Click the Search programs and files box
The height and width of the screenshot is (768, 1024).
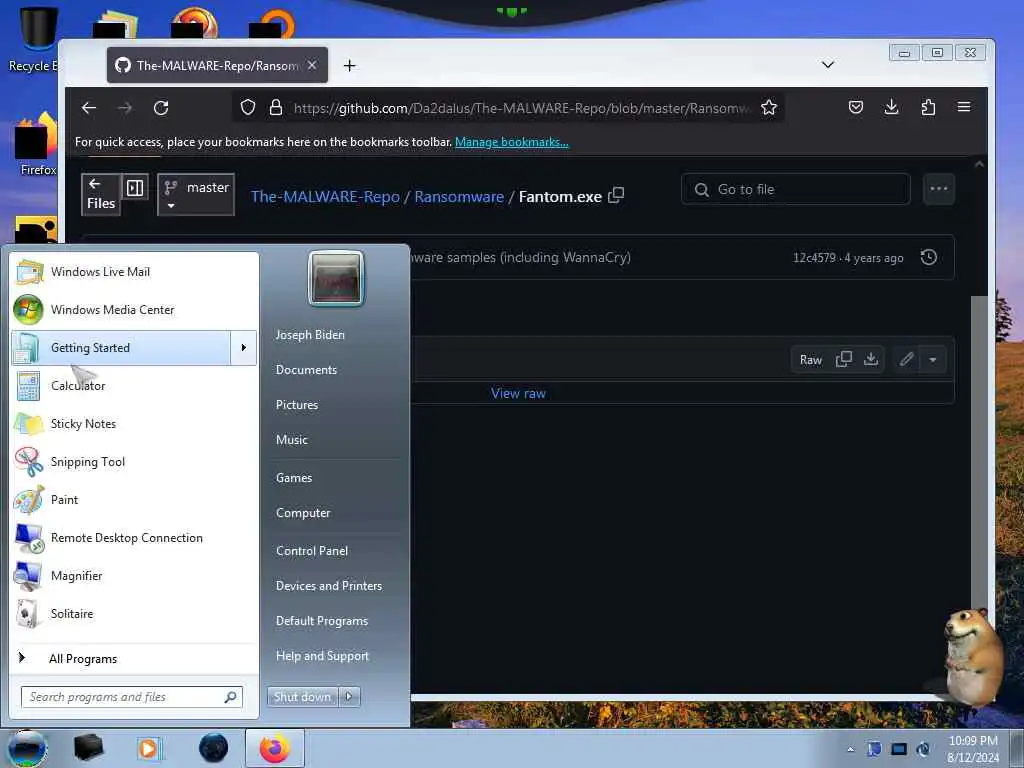pos(132,697)
